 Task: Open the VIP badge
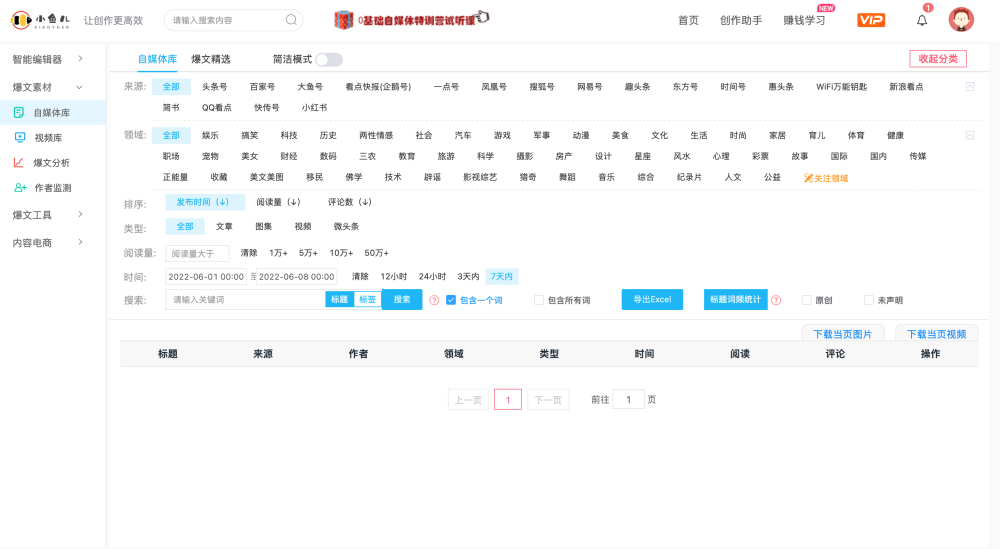(x=871, y=20)
